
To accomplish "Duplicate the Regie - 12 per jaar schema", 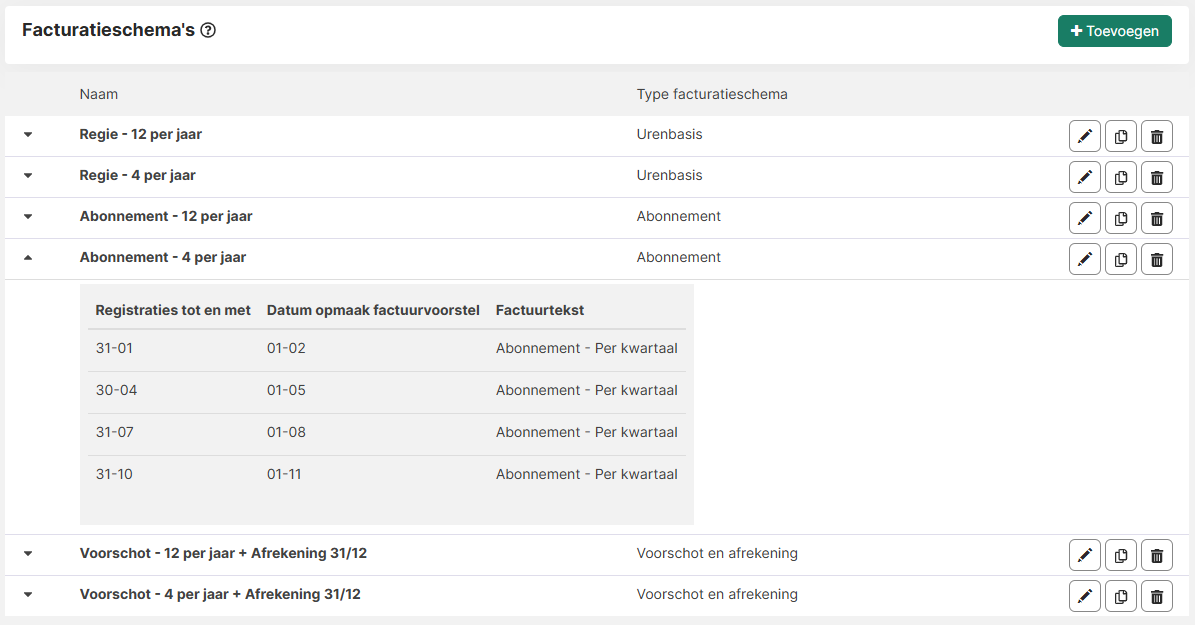I will (x=1121, y=136).
